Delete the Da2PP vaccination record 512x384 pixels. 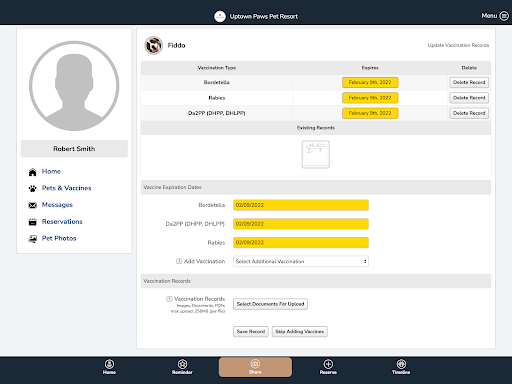tap(469, 113)
